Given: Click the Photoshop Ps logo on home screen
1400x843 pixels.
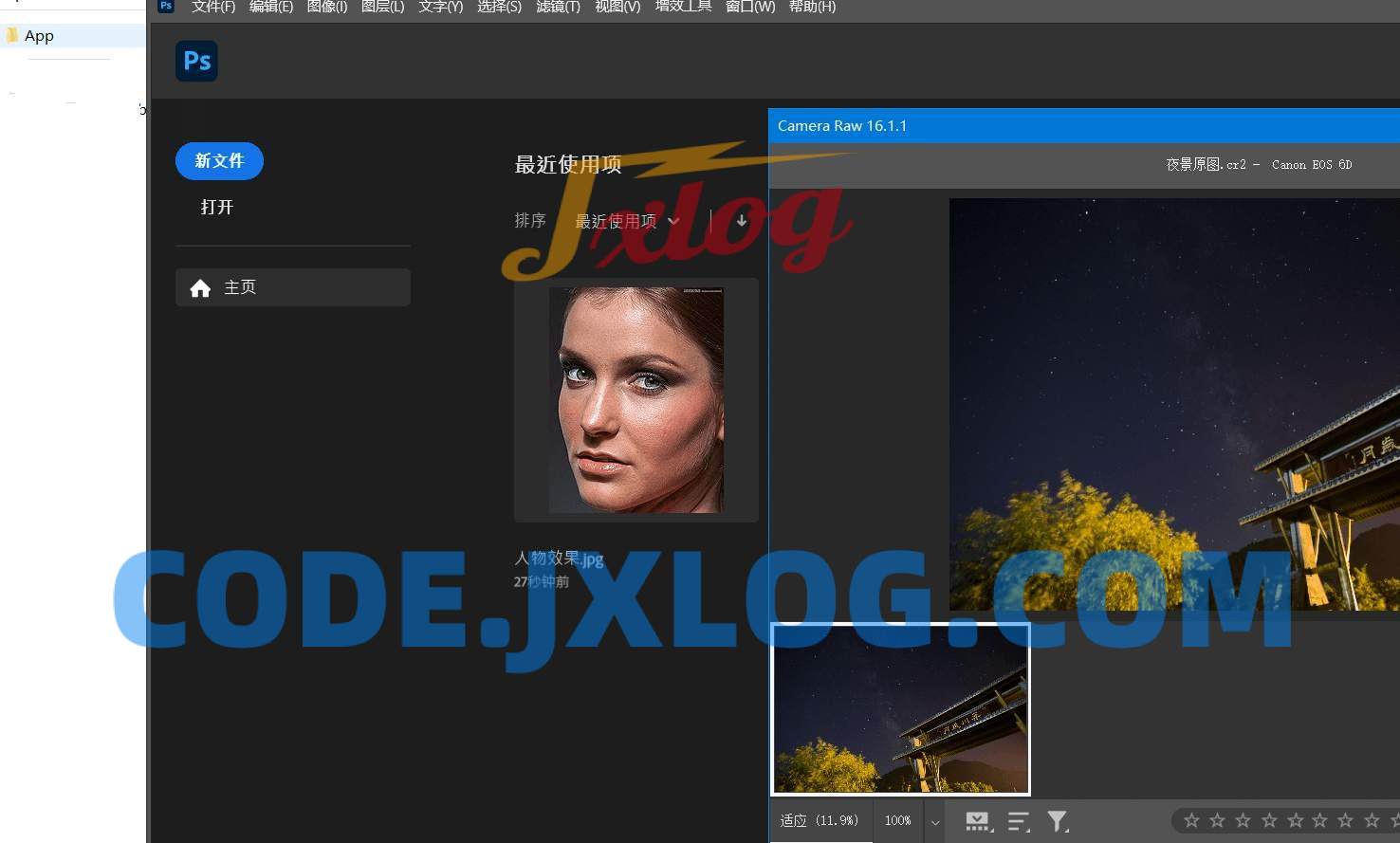Looking at the screenshot, I should pyautogui.click(x=196, y=61).
